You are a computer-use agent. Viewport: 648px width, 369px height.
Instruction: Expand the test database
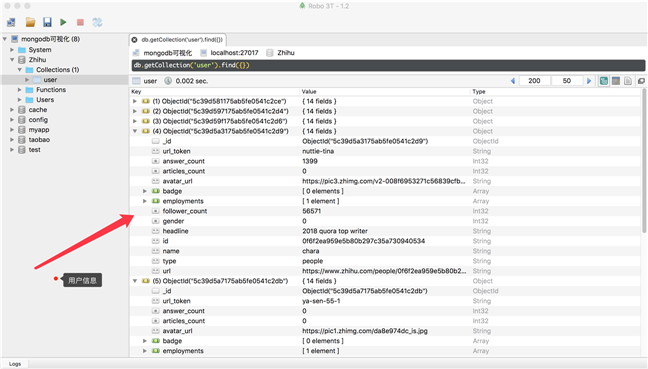point(12,150)
